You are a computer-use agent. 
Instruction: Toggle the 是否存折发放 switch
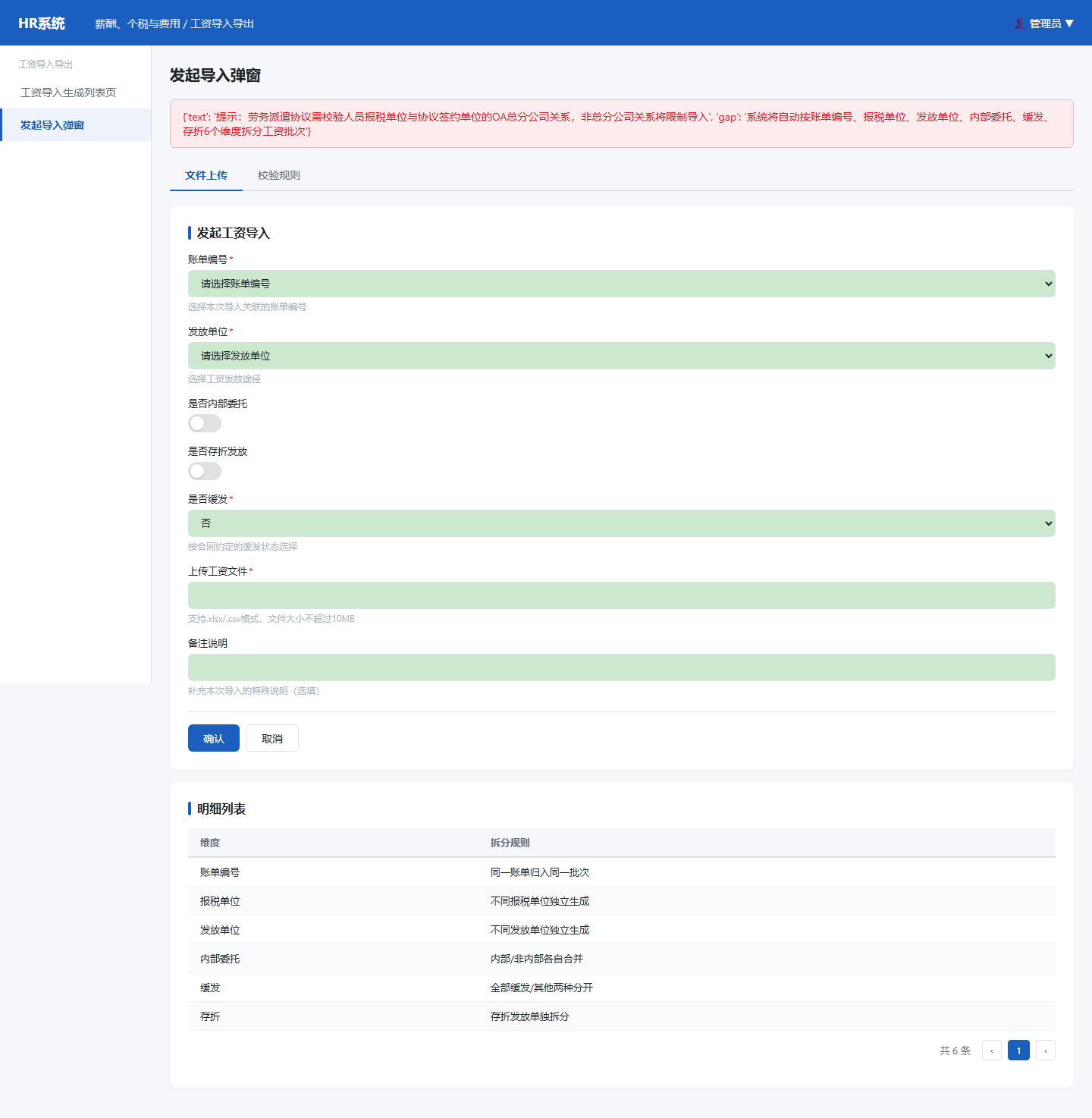[205, 471]
